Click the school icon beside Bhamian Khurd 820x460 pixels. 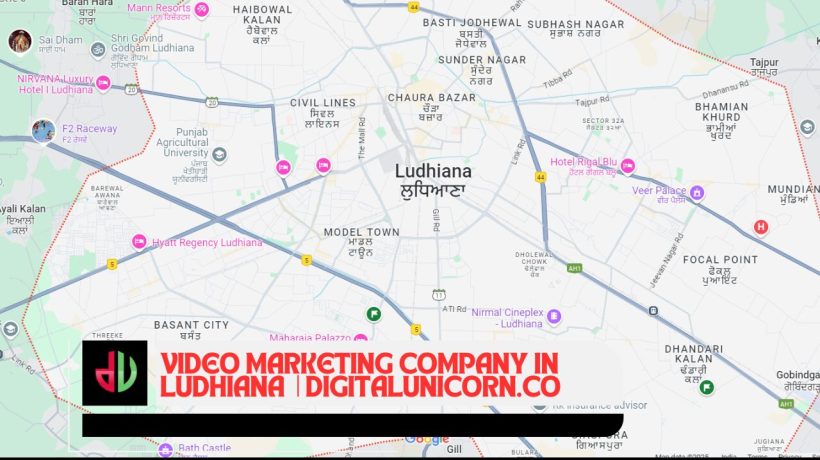coord(807,128)
